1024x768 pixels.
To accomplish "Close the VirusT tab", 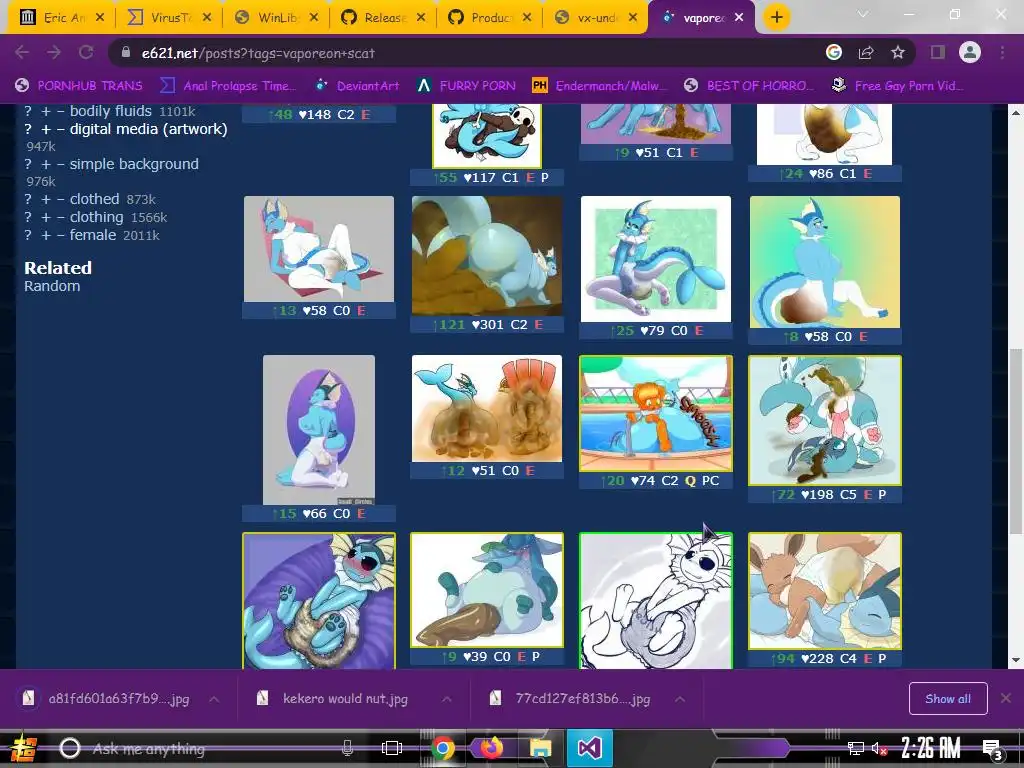I will click(x=206, y=18).
